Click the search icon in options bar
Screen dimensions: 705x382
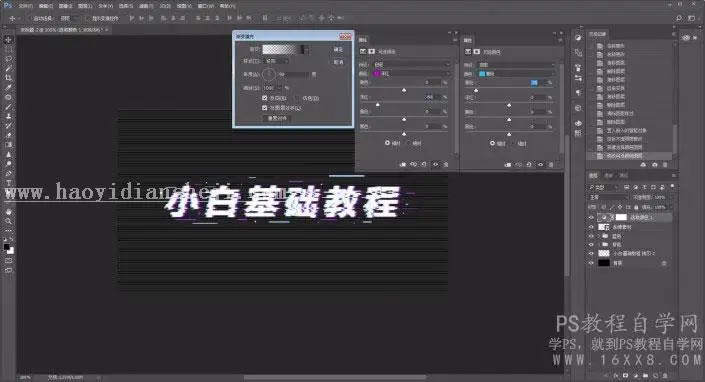tap(679, 18)
